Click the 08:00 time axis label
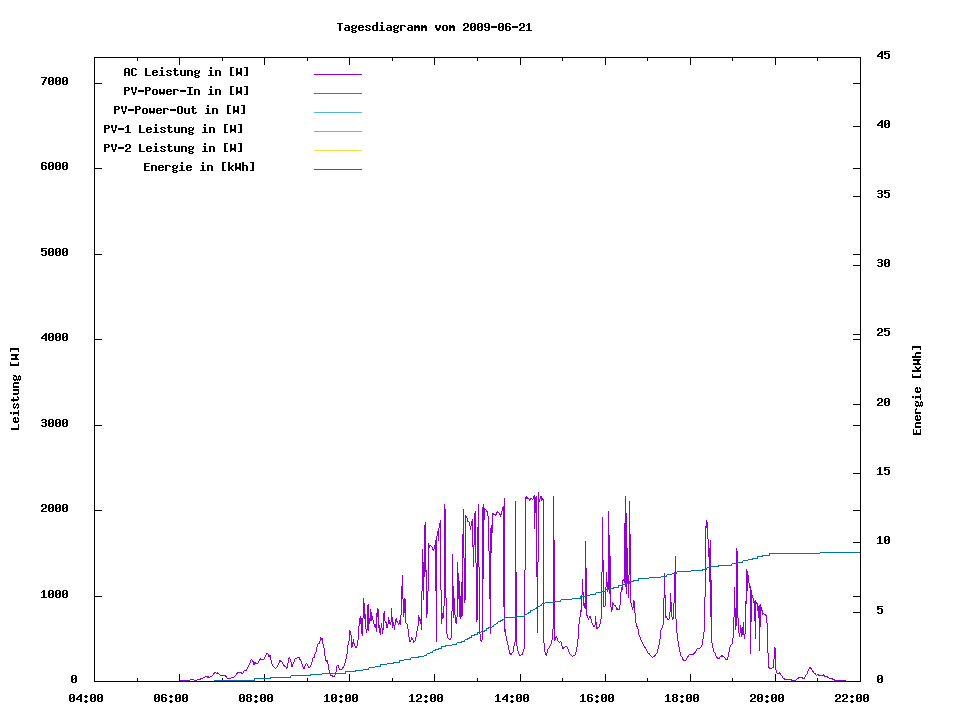This screenshot has width=960, height=720. click(x=256, y=699)
